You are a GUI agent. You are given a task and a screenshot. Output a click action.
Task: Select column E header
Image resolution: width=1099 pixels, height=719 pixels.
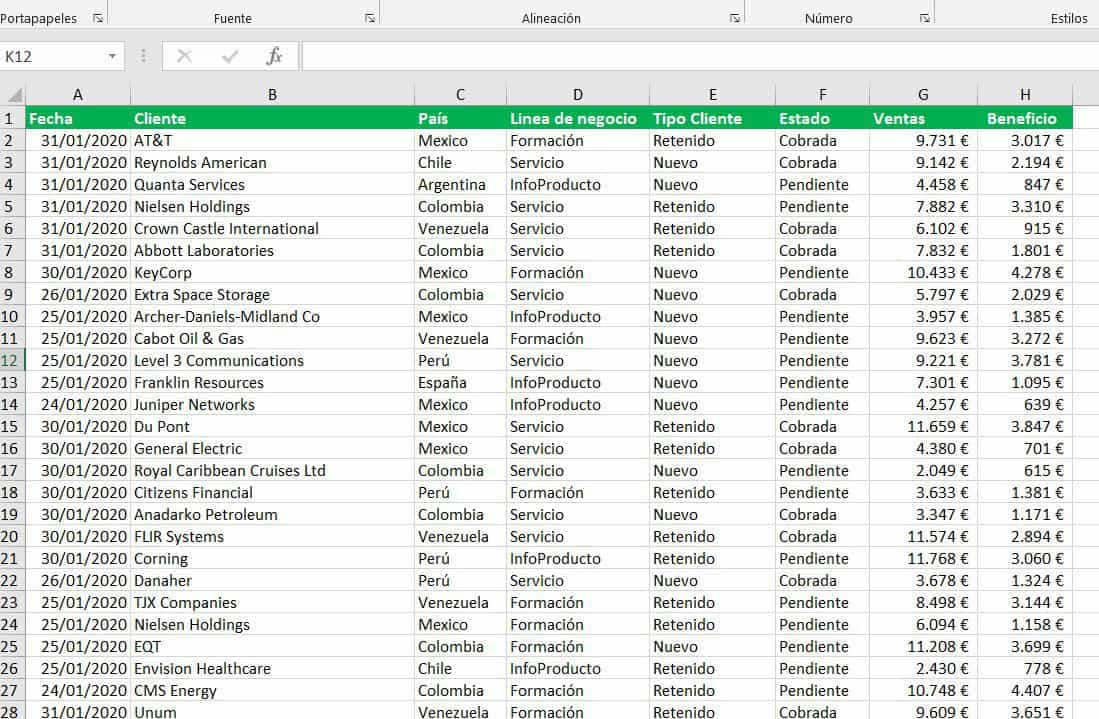coord(713,94)
